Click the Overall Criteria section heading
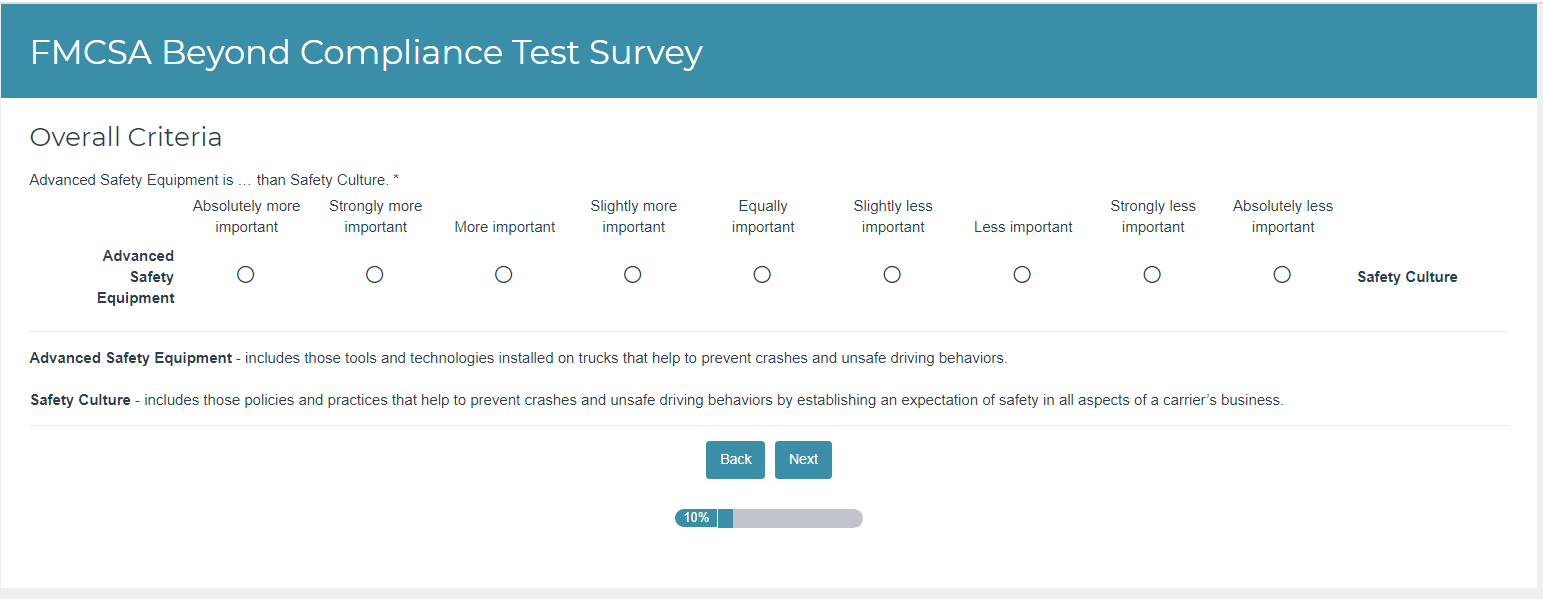 pos(126,137)
